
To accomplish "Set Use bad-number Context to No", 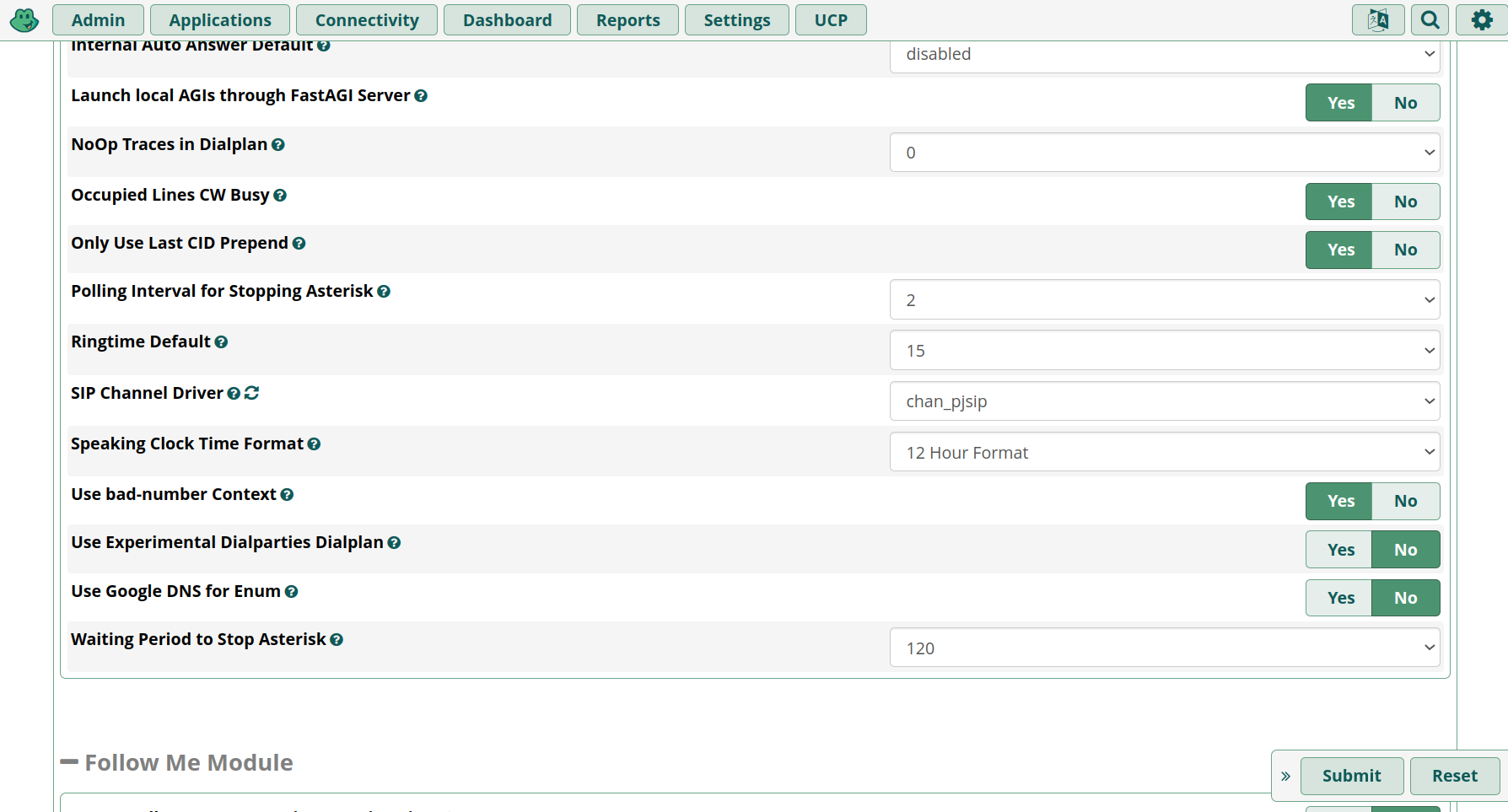I will point(1405,501).
